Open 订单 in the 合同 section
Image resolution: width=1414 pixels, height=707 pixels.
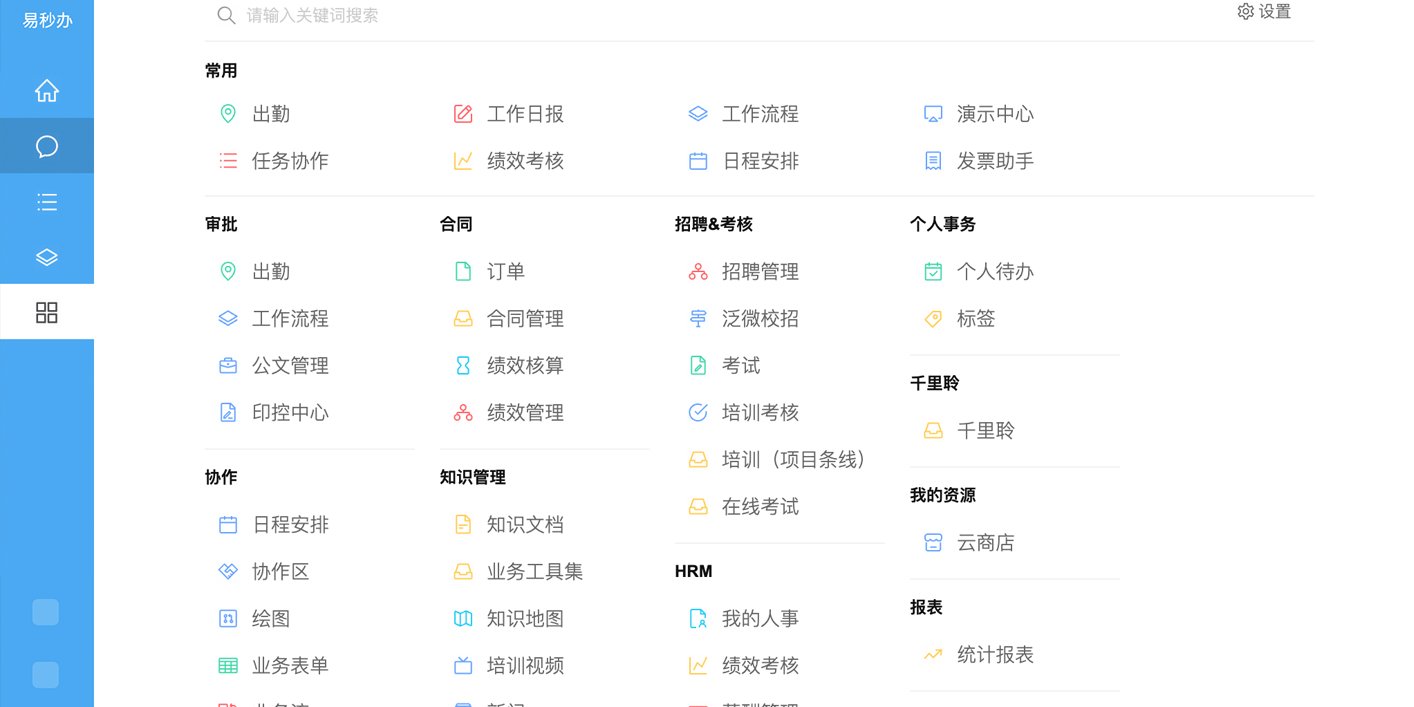(x=505, y=272)
